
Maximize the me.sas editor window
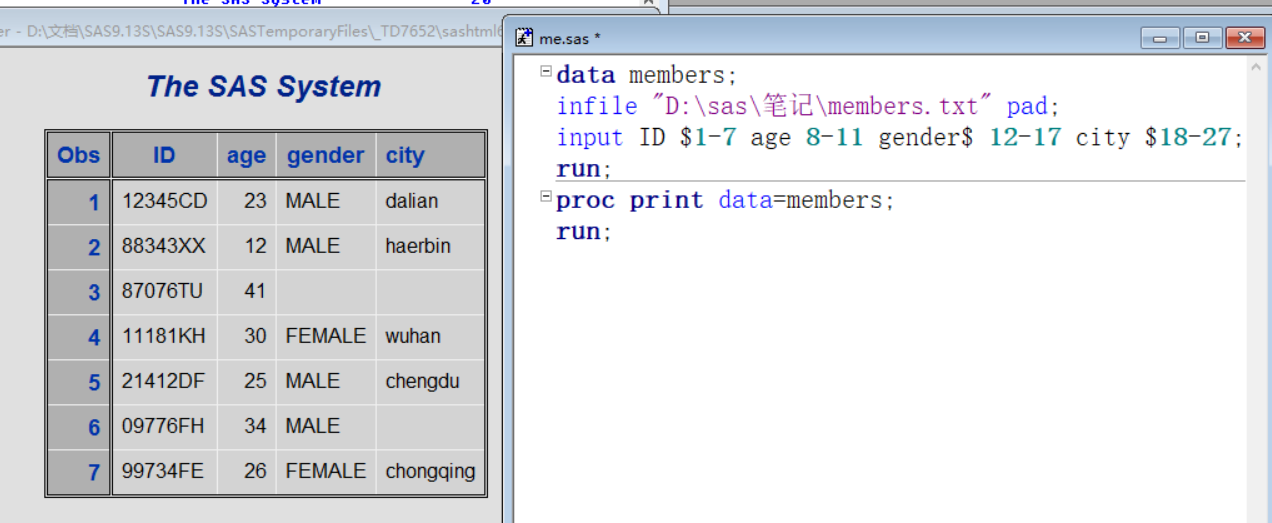point(1202,38)
